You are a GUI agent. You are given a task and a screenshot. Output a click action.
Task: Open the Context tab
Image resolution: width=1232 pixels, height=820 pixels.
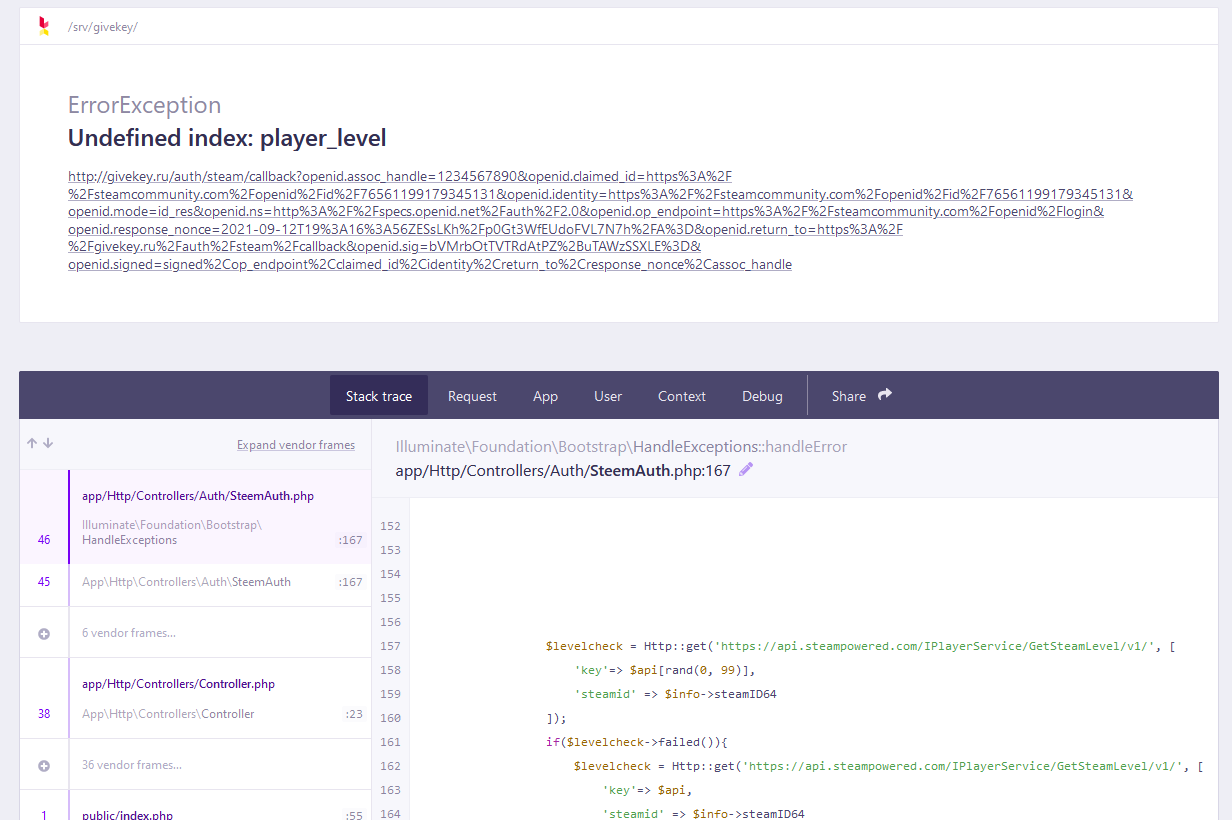pos(682,396)
